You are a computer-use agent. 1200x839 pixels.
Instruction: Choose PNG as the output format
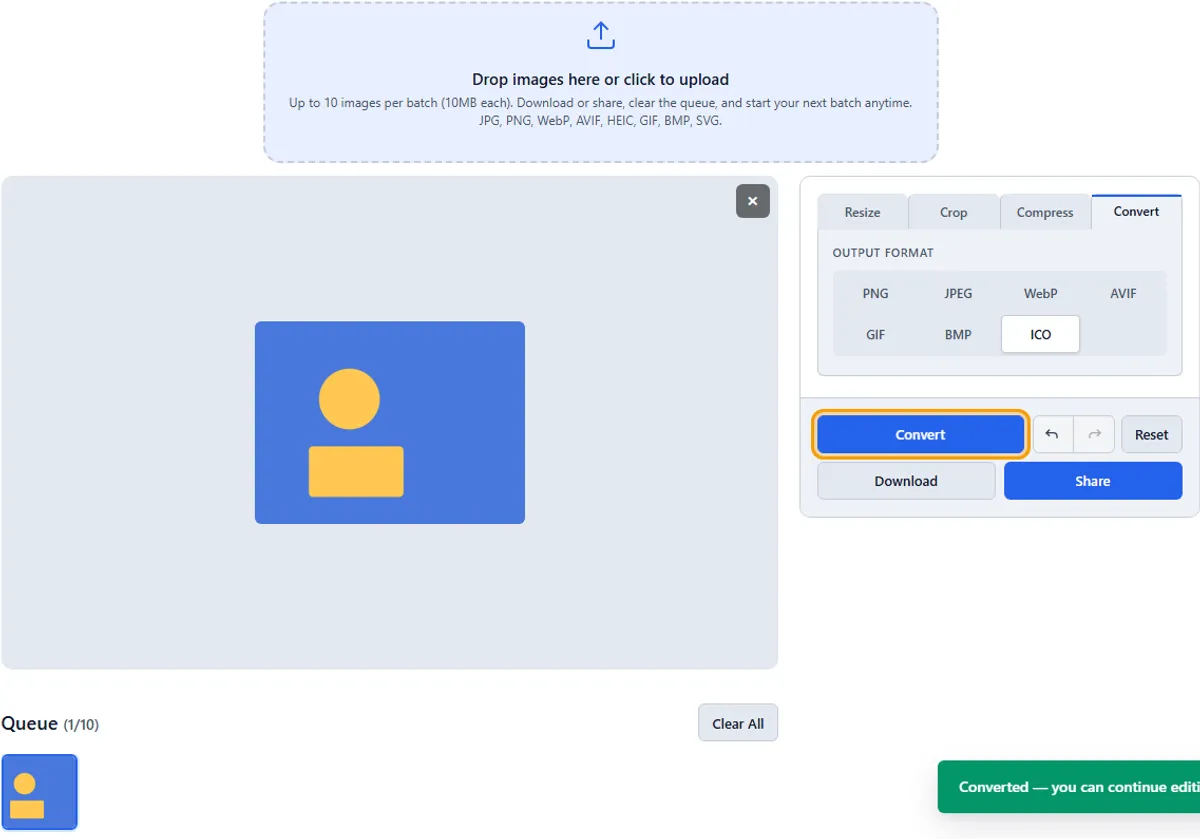pyautogui.click(x=876, y=294)
